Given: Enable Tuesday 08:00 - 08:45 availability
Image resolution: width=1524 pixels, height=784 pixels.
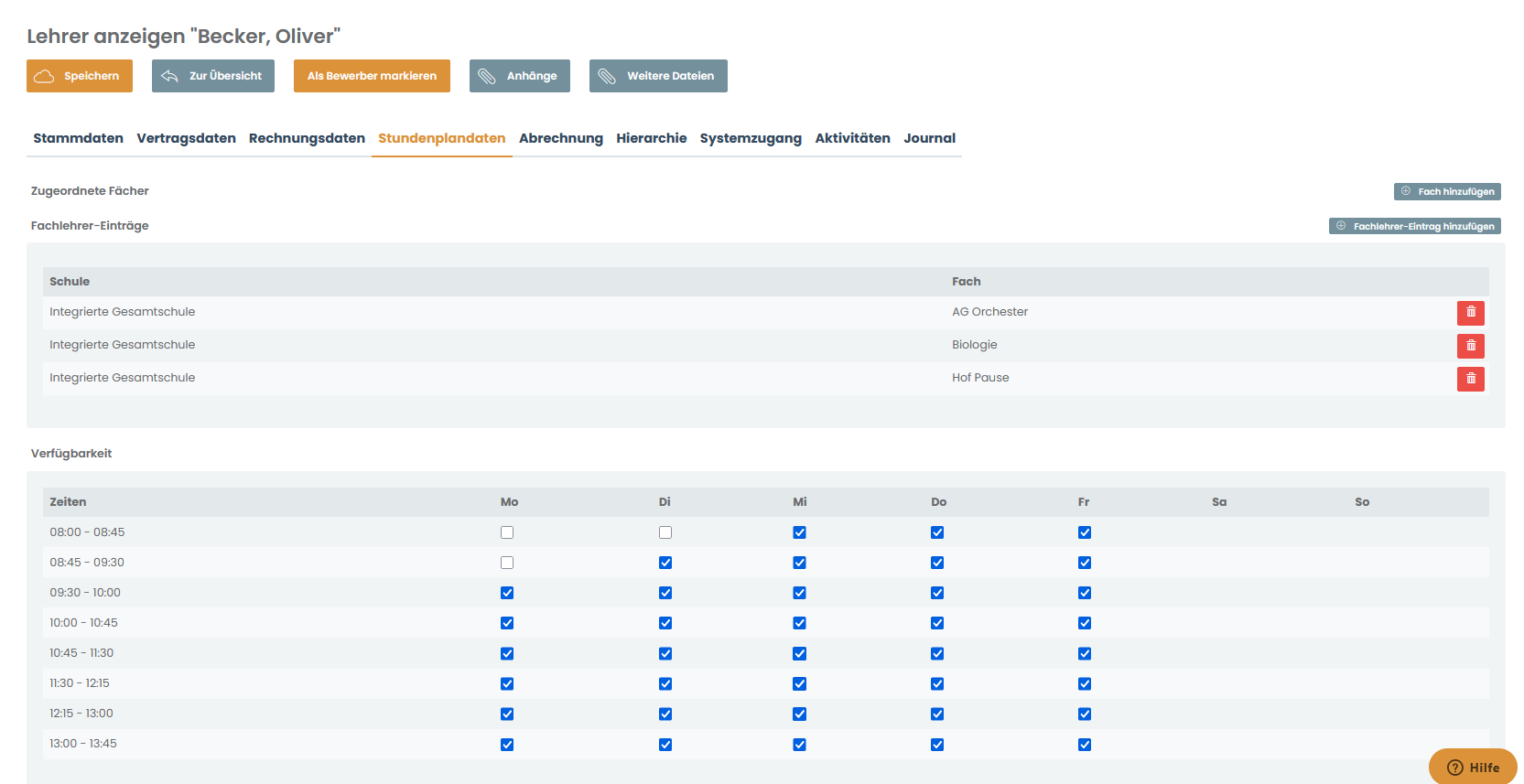Looking at the screenshot, I should pos(665,532).
